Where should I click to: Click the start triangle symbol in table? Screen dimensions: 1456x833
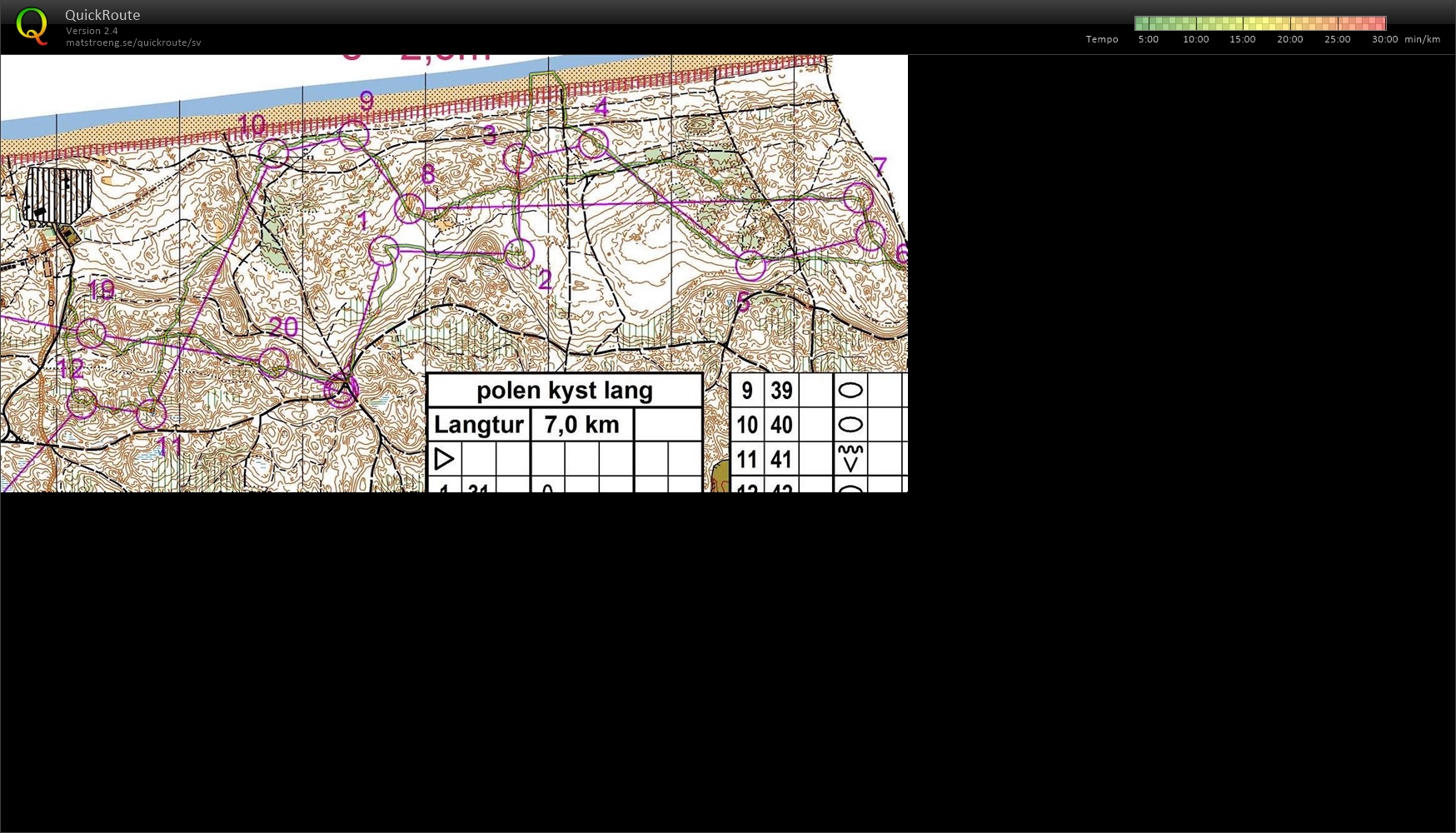(444, 459)
